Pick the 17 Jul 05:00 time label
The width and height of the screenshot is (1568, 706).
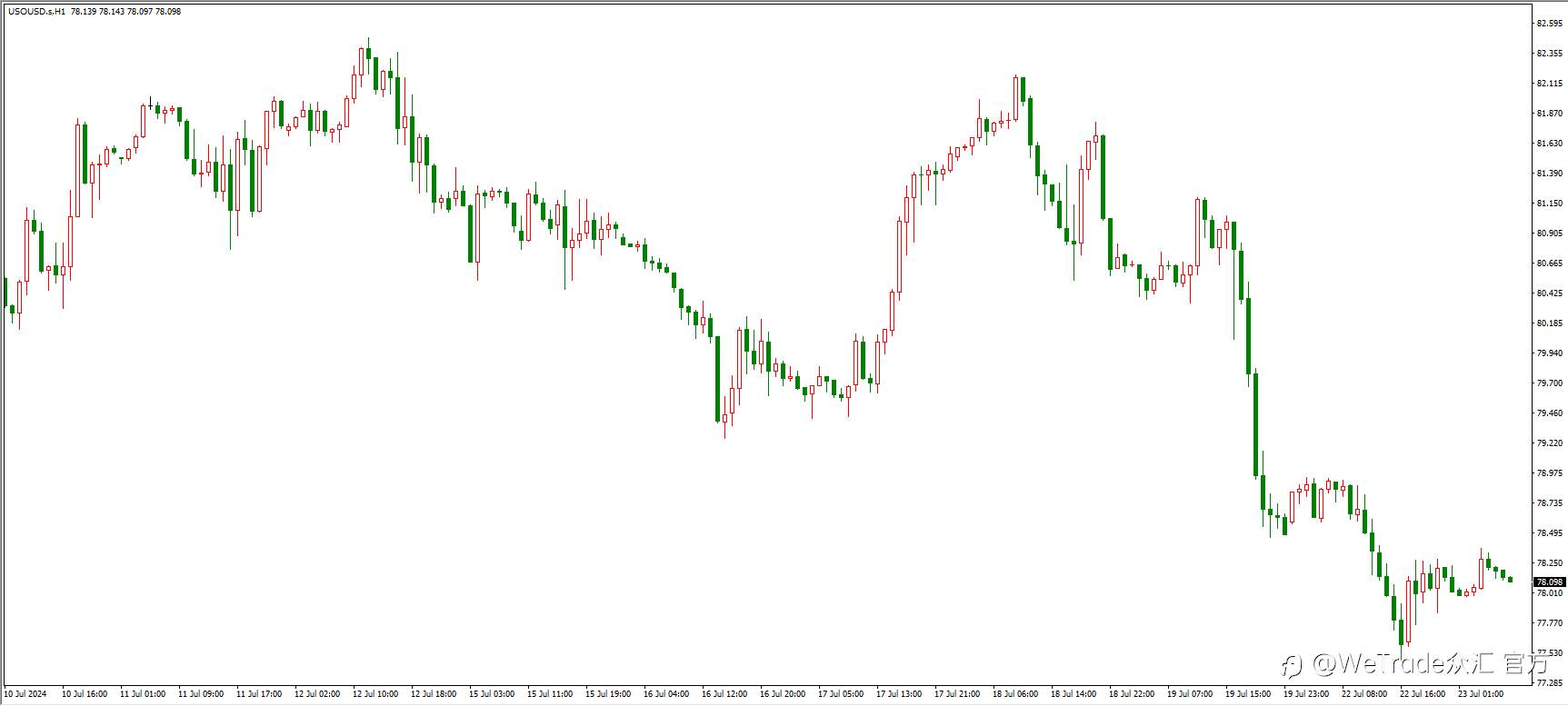[x=841, y=694]
